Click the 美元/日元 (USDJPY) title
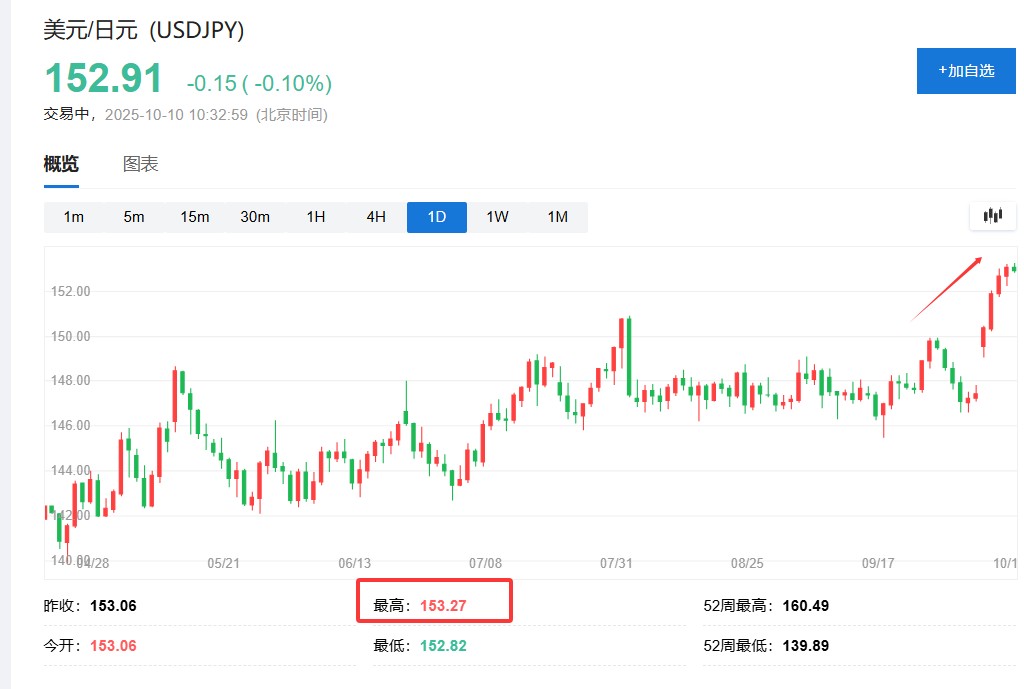 (x=144, y=30)
